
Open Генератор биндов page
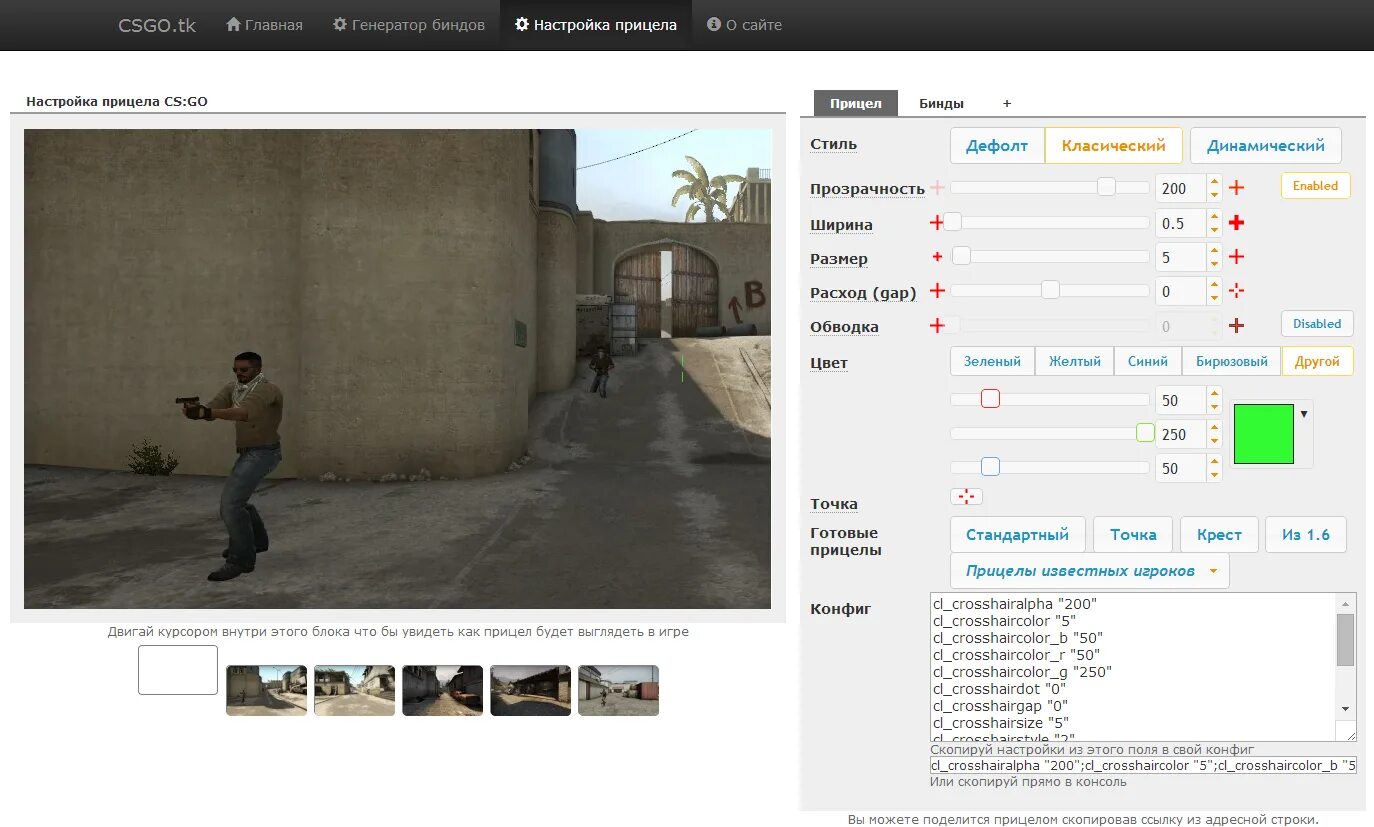pos(408,24)
